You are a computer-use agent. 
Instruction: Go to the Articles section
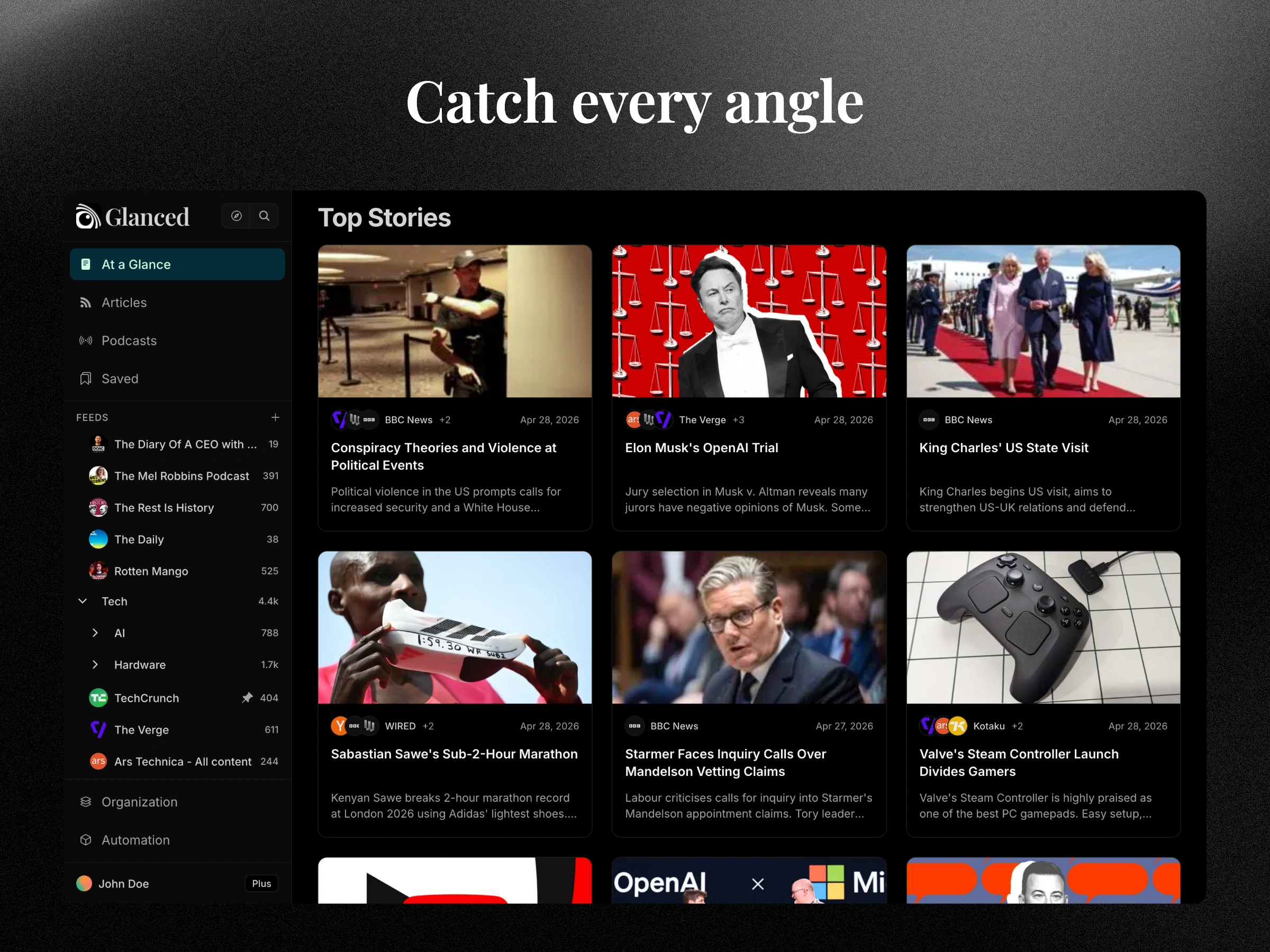point(177,303)
